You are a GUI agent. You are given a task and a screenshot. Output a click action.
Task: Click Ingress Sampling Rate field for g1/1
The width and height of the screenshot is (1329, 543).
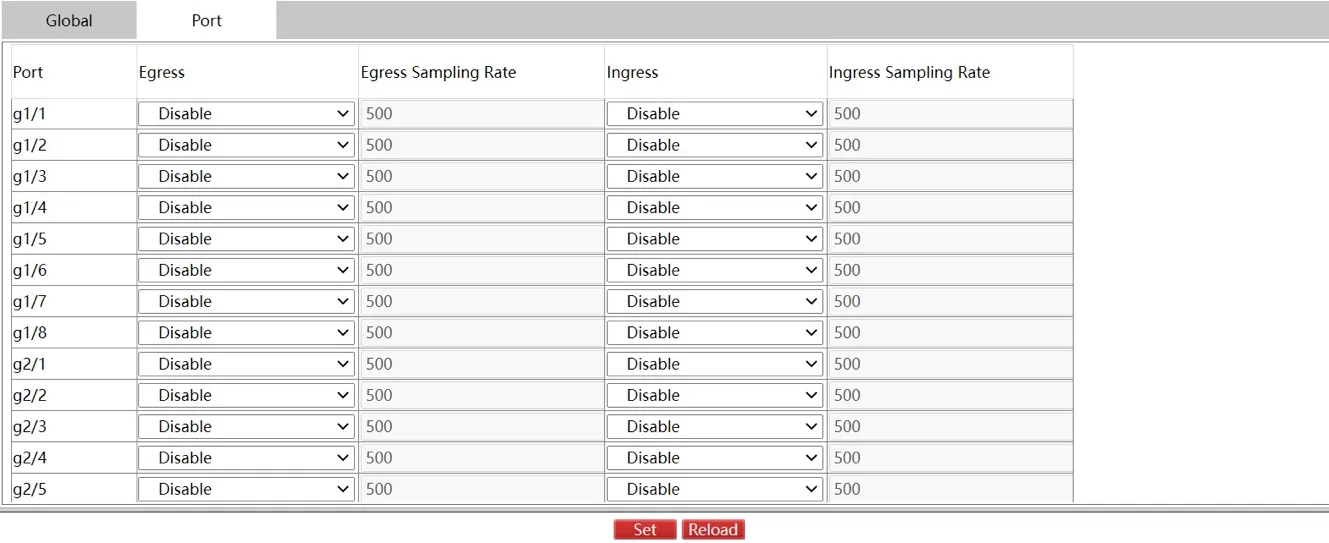click(950, 114)
